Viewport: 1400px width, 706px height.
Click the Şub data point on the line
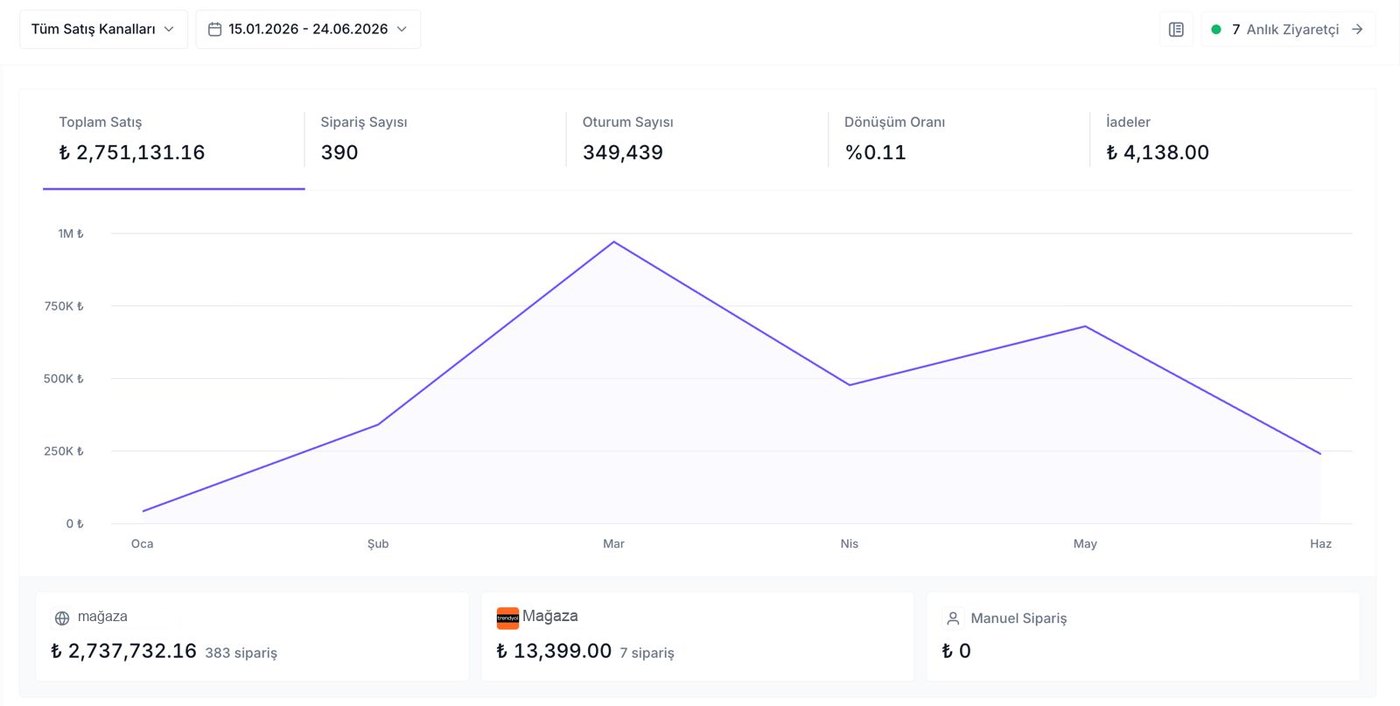[x=378, y=425]
